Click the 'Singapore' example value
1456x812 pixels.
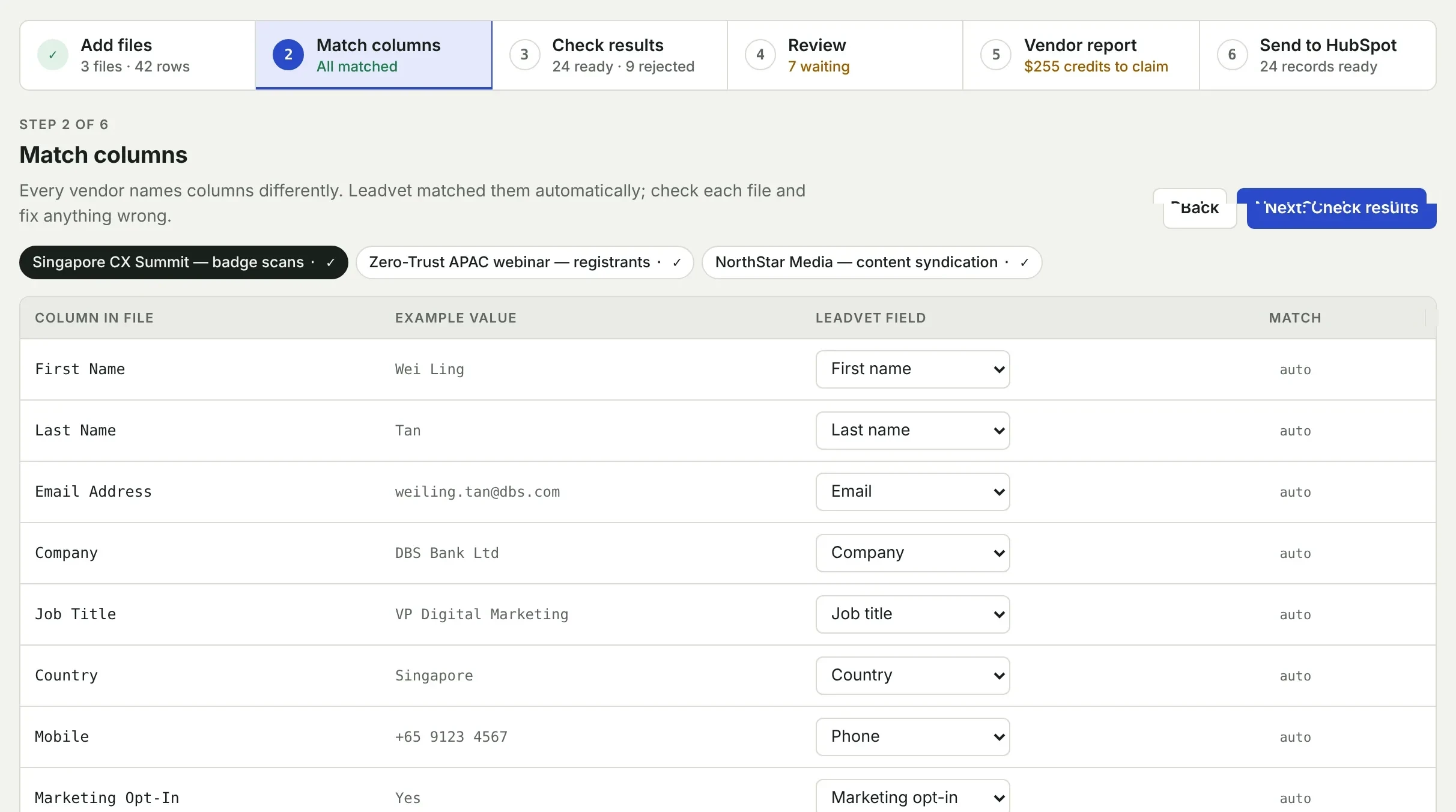click(x=434, y=676)
